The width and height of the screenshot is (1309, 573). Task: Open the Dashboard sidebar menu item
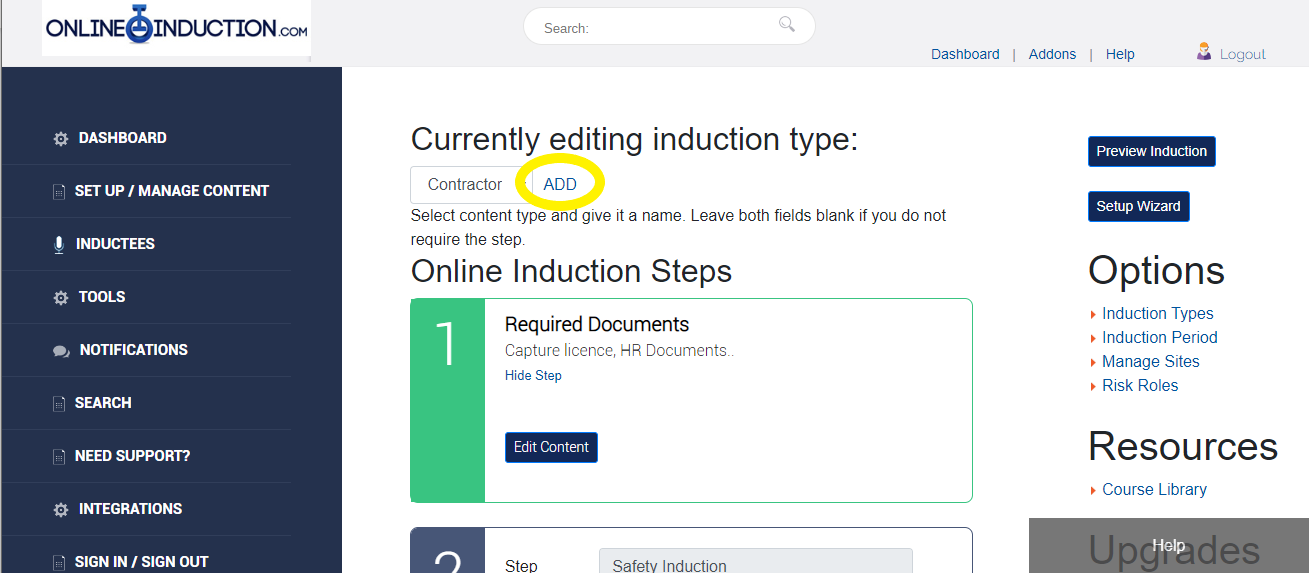(x=123, y=138)
